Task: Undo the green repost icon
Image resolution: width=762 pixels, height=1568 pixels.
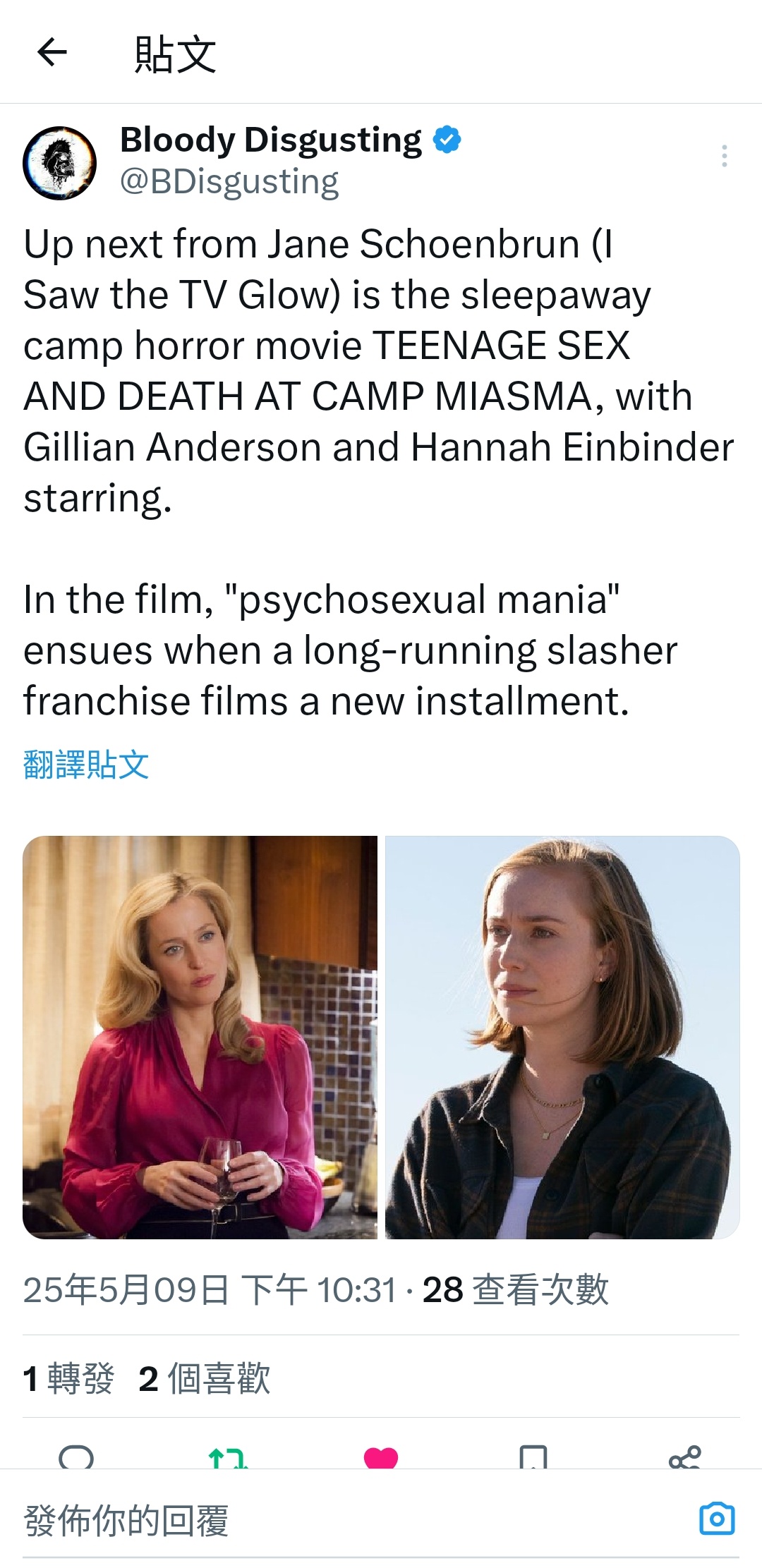Action: click(228, 1457)
